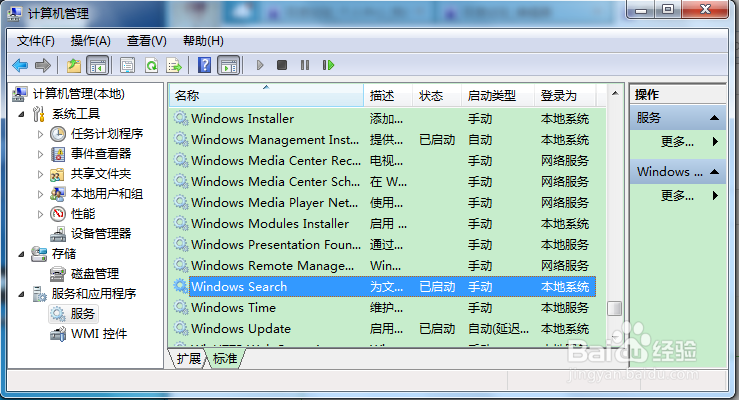Switch to the 扩展 tab
The height and width of the screenshot is (400, 739).
coord(189,359)
